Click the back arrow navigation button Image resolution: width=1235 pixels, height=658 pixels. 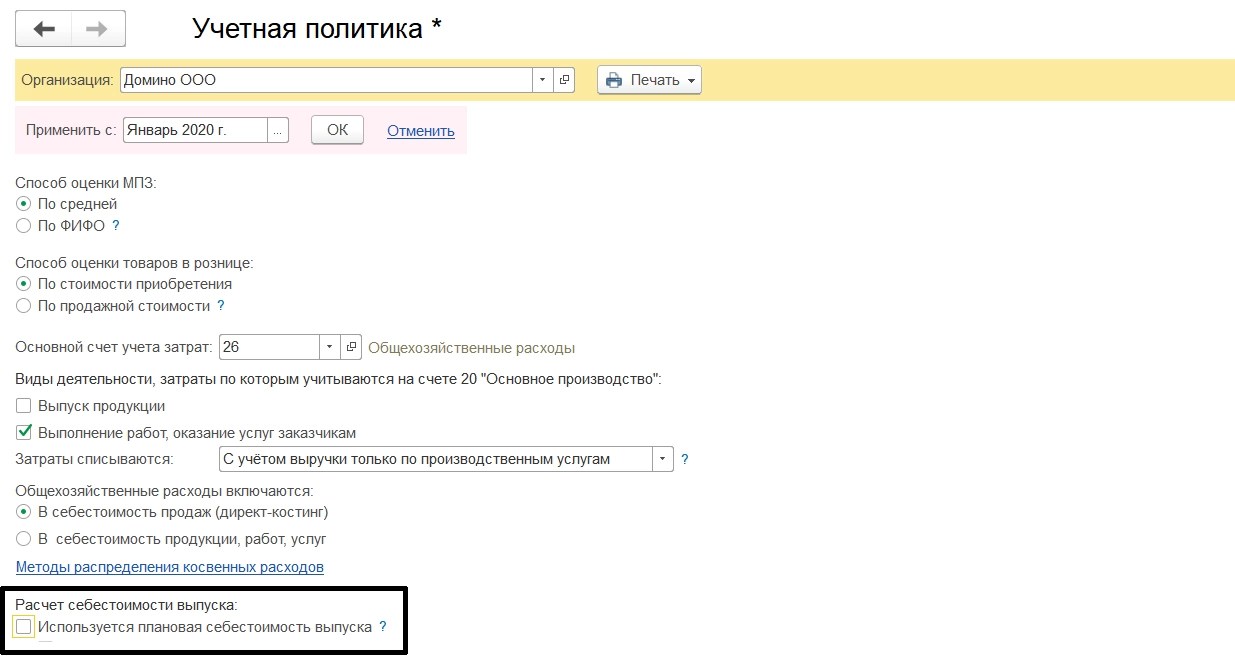click(44, 29)
